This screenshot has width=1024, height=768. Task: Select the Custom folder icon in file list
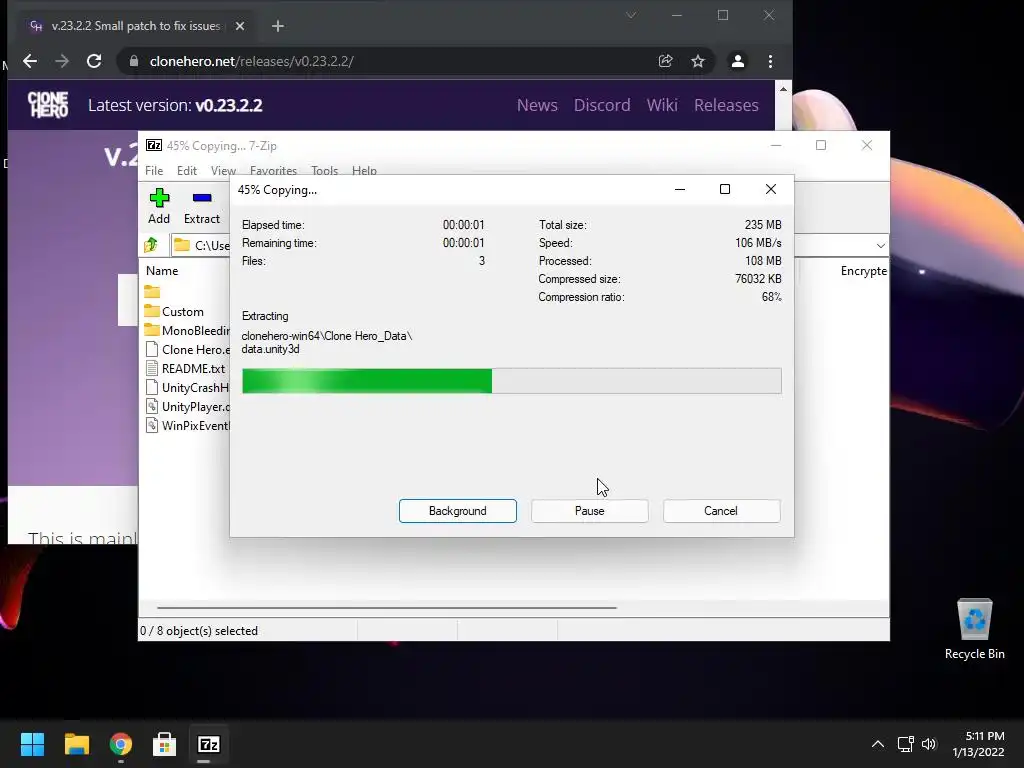[x=152, y=311]
